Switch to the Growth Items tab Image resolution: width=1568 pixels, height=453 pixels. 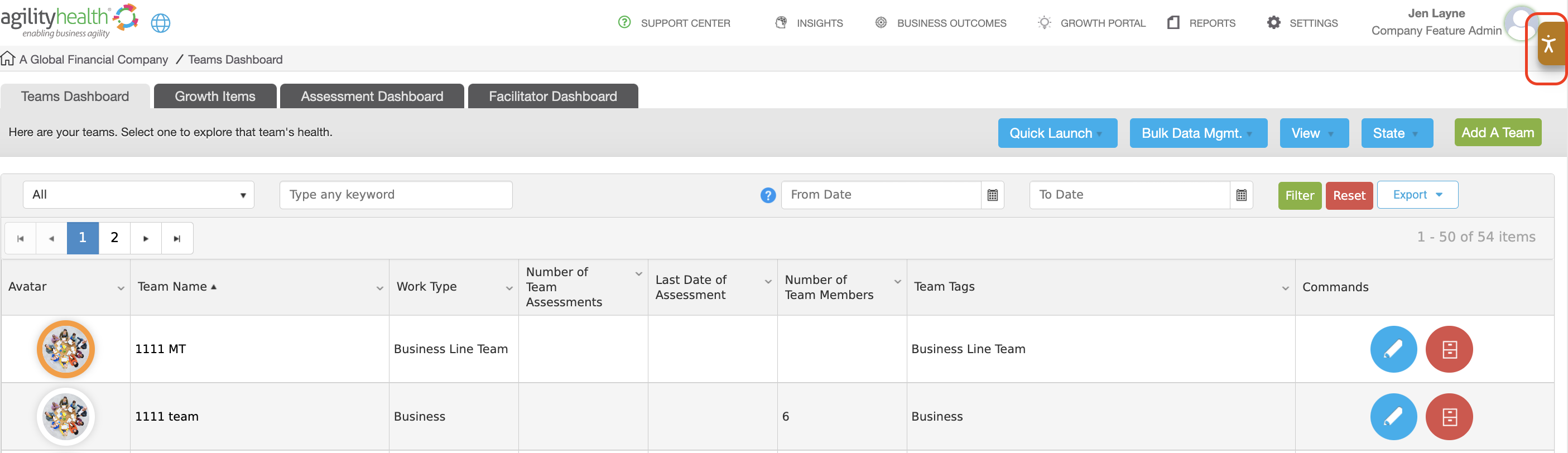click(215, 96)
